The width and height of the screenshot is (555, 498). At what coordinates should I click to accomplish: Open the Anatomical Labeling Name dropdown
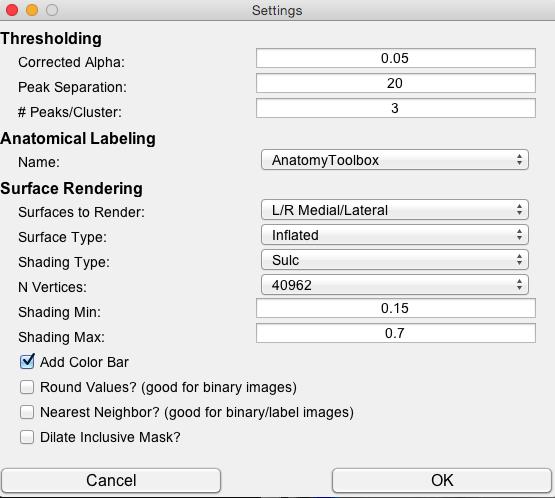point(395,160)
